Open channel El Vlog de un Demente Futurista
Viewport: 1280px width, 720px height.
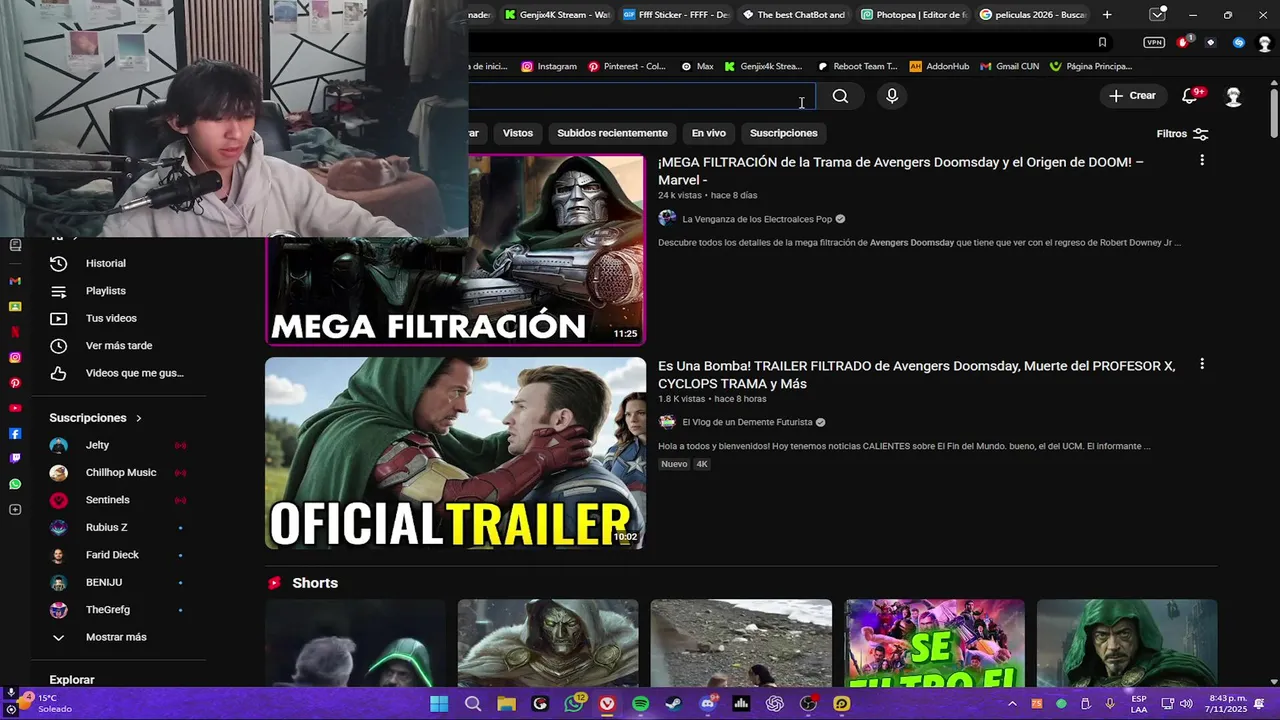point(747,422)
